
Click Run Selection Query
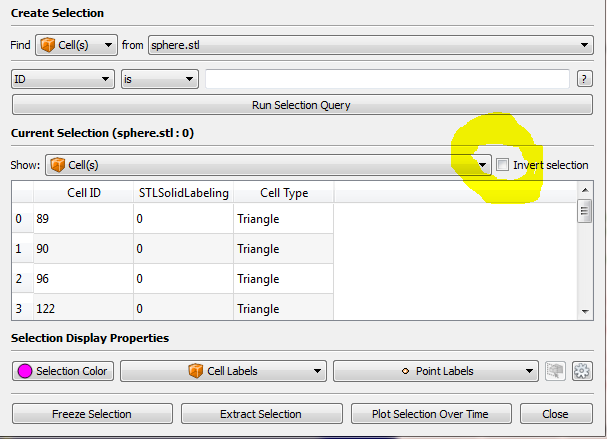coord(302,105)
